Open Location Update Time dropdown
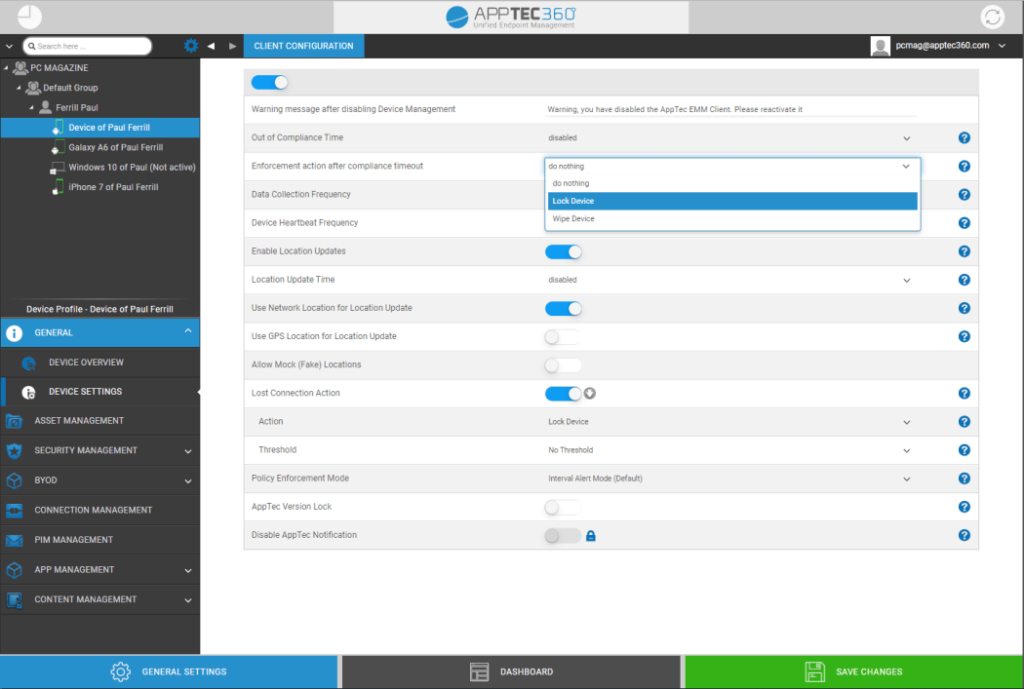1024x689 pixels. pyautogui.click(x=731, y=280)
